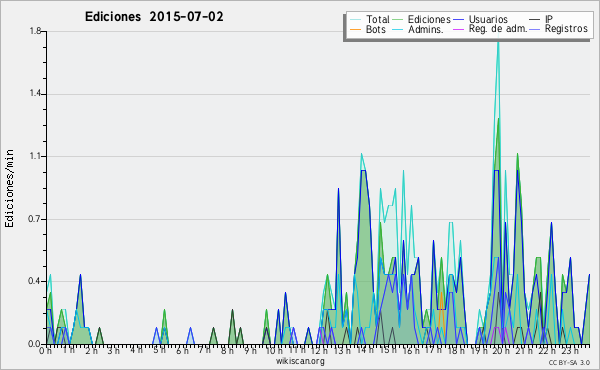This screenshot has width=600, height=370.
Task: Click the 'Ediciones/min' y-axis label
Action: pyautogui.click(x=9, y=188)
